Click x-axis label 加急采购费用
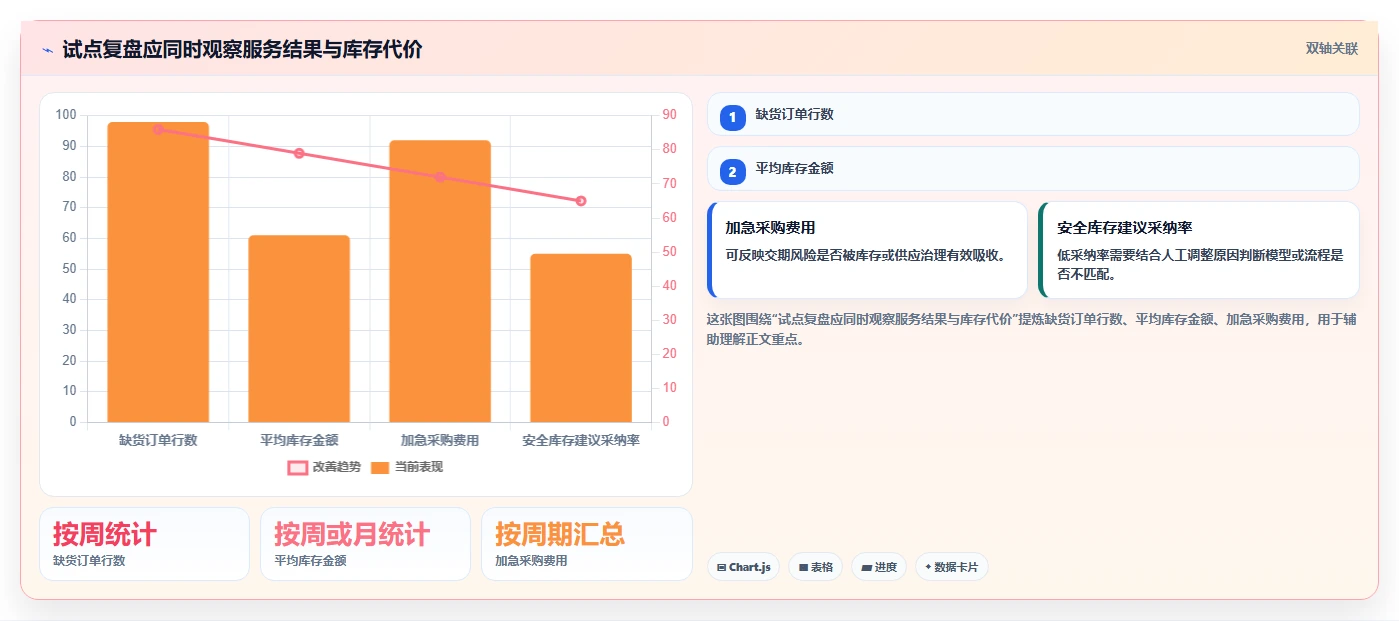Image resolution: width=1399 pixels, height=621 pixels. (440, 440)
